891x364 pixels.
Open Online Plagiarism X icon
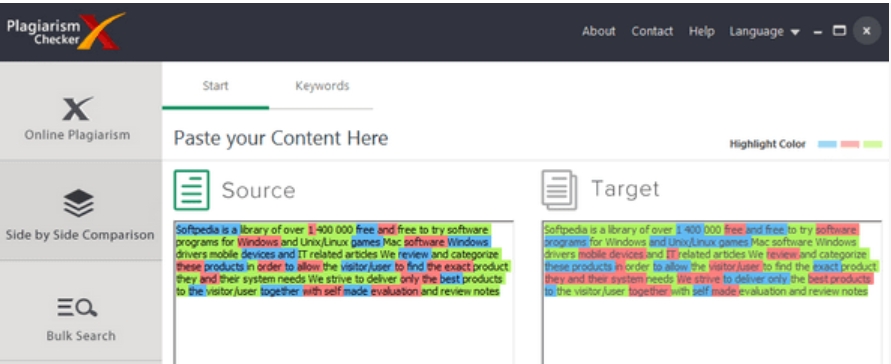click(x=77, y=108)
